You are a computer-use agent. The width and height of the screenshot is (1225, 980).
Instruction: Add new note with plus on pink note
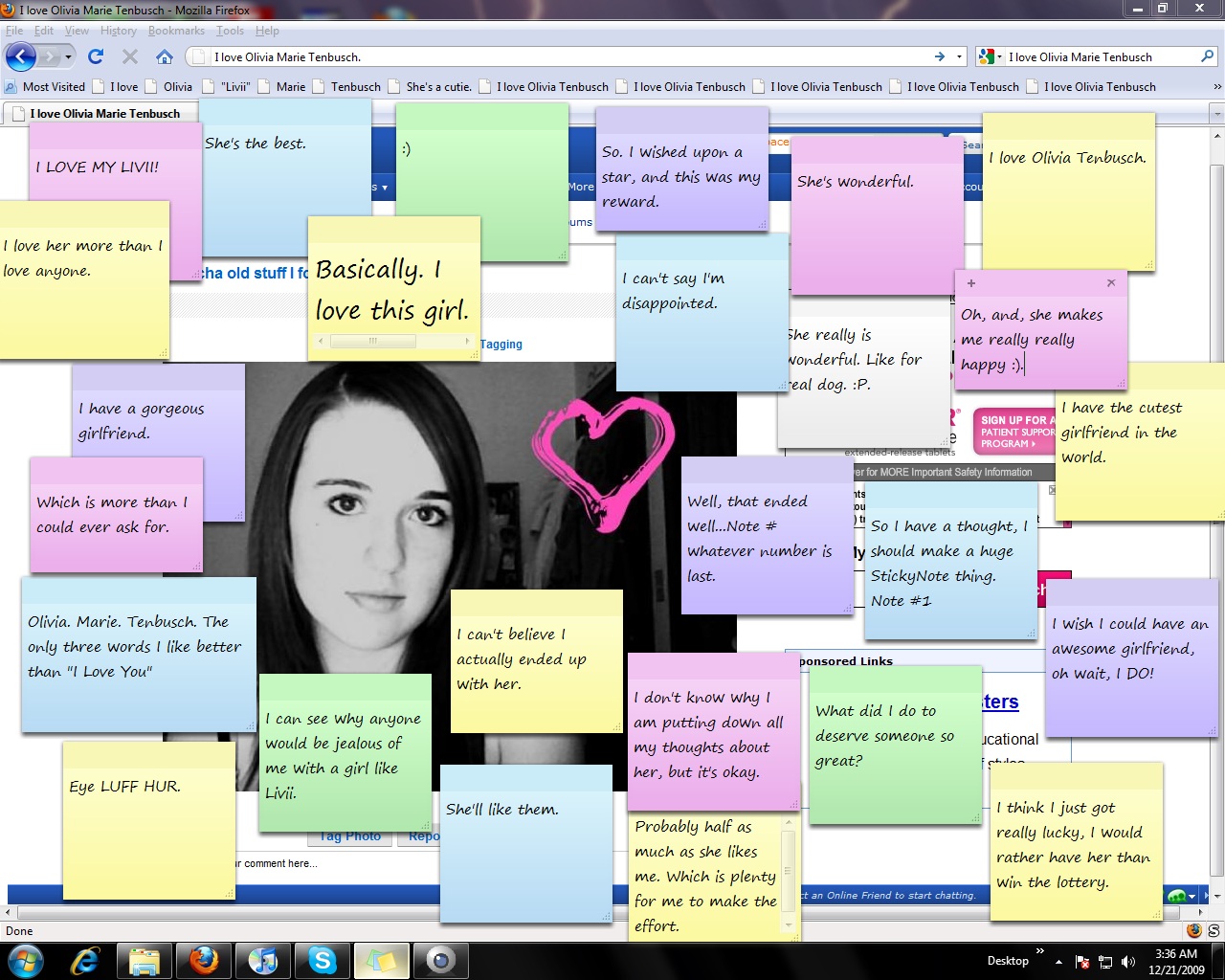pos(971,283)
